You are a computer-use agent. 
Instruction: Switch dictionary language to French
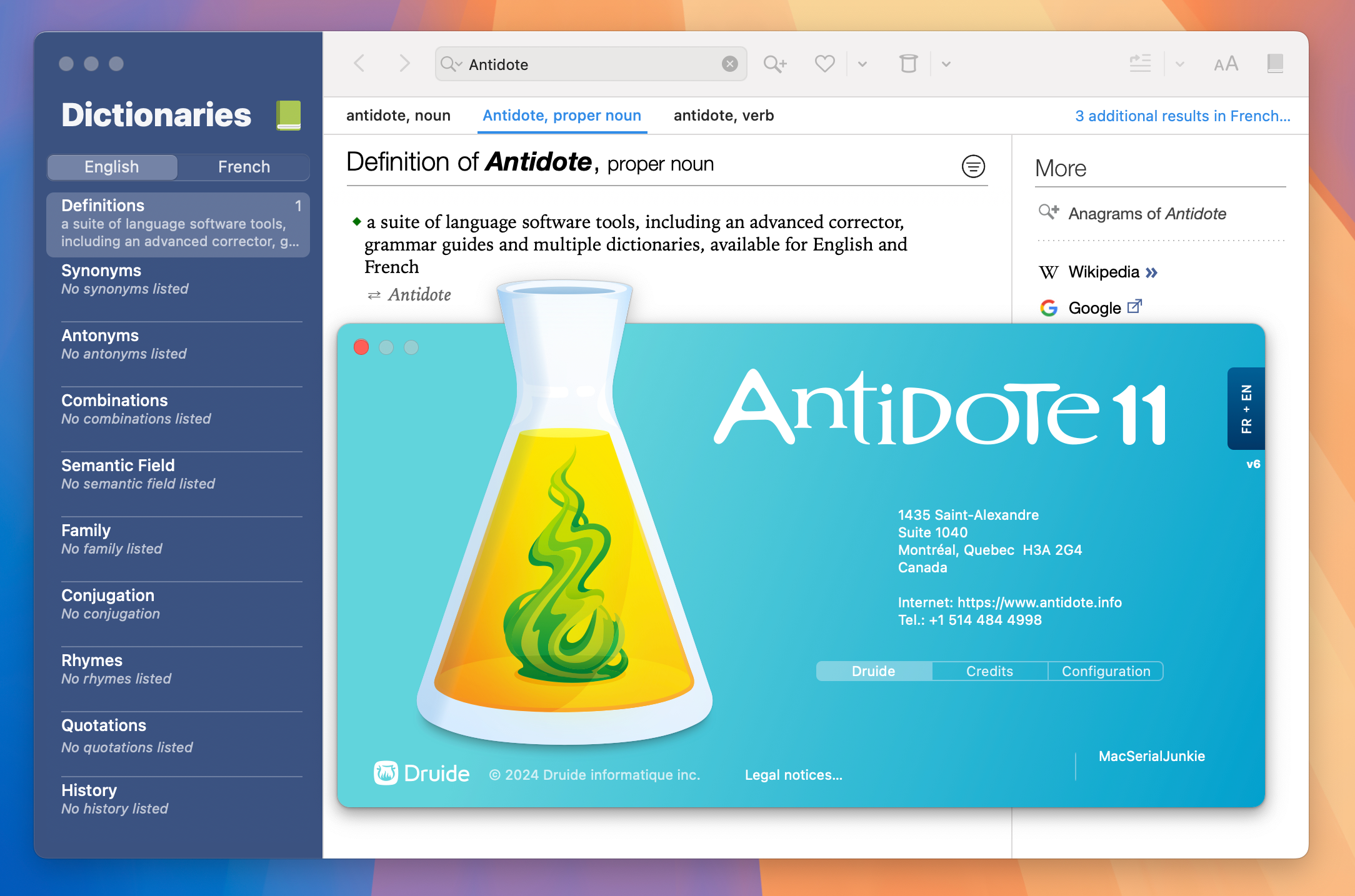[244, 167]
